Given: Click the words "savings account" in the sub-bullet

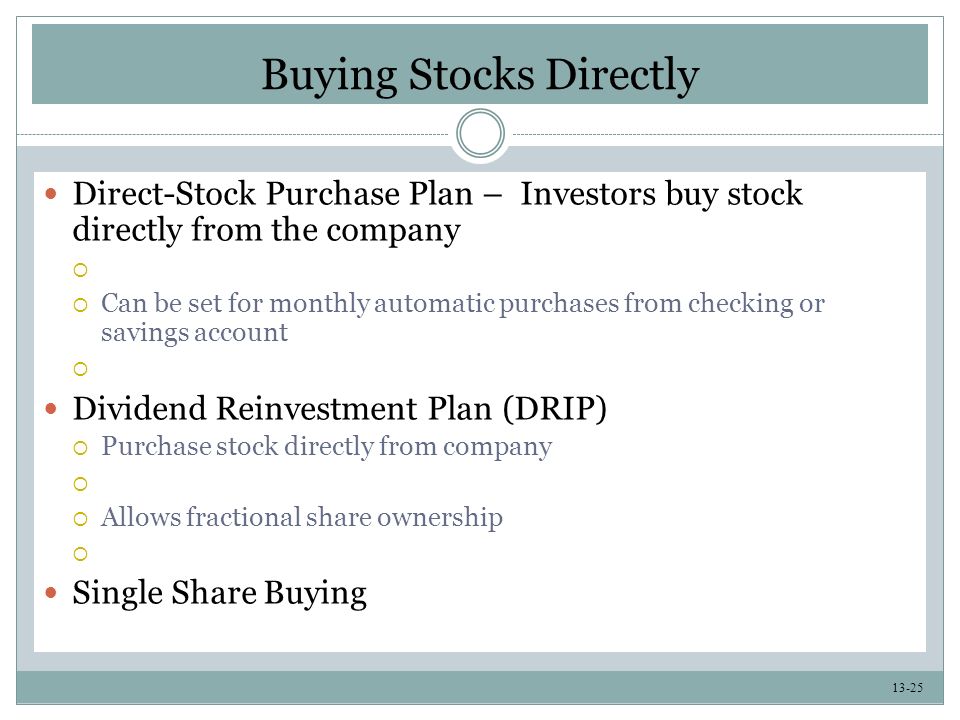Looking at the screenshot, I should pyautogui.click(x=194, y=334).
